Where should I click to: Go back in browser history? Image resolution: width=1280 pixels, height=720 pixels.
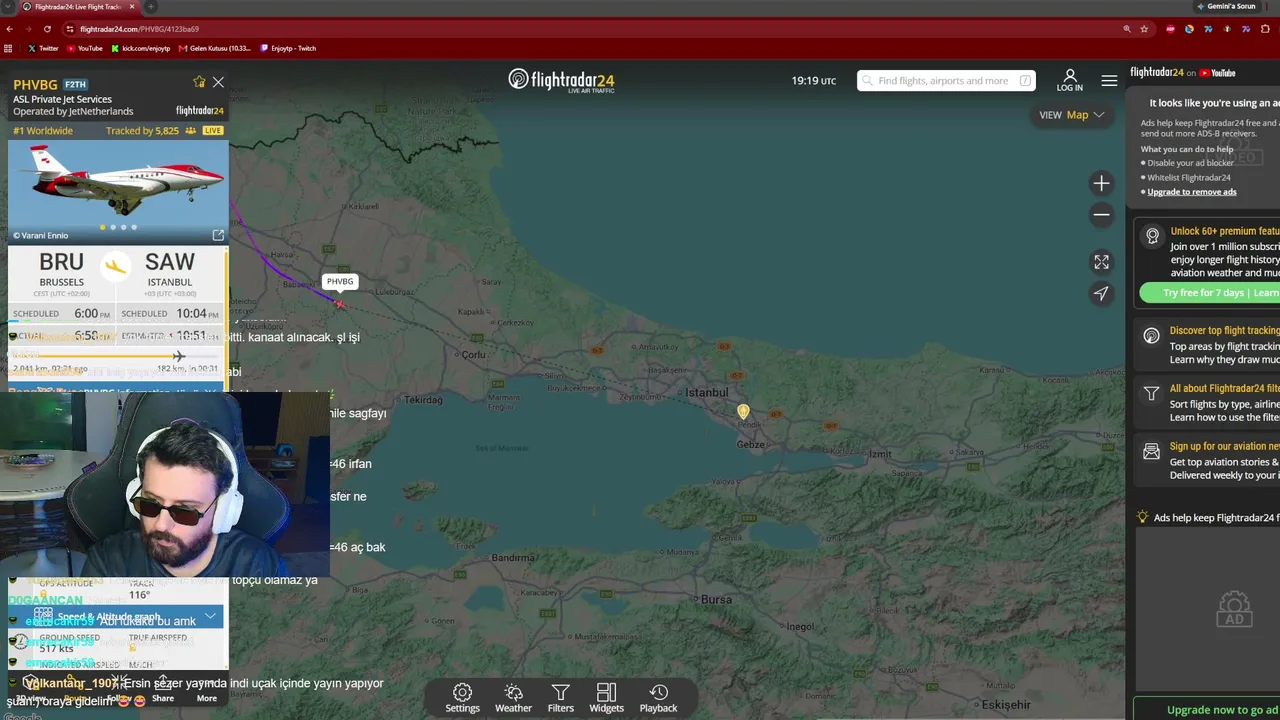click(10, 29)
